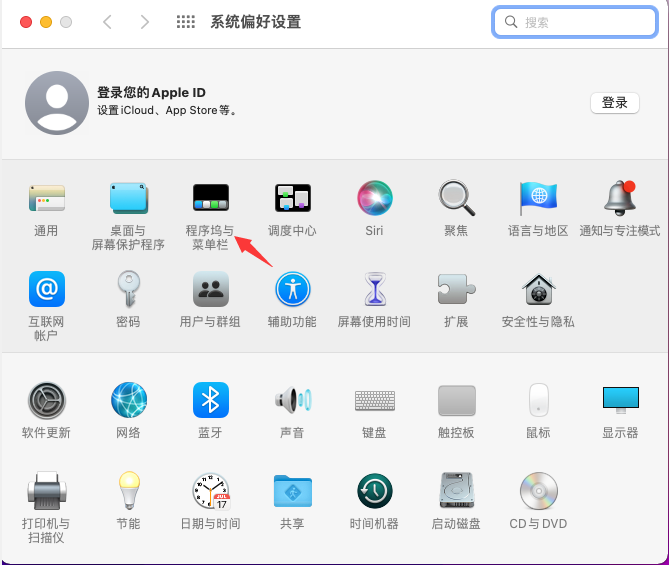This screenshot has width=669, height=565.
Task: Open 键盘 Keyboard preferences
Action: (375, 401)
